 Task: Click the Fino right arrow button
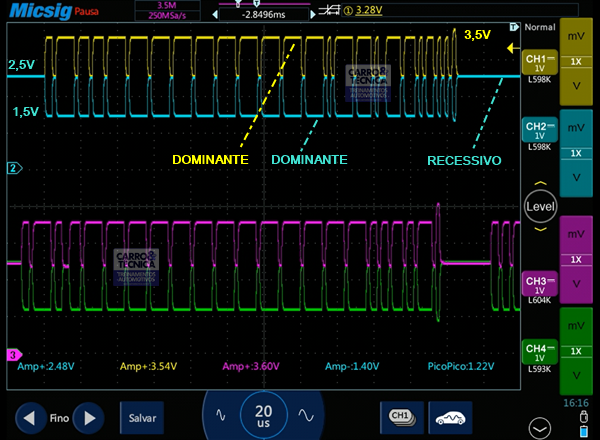tap(90, 416)
